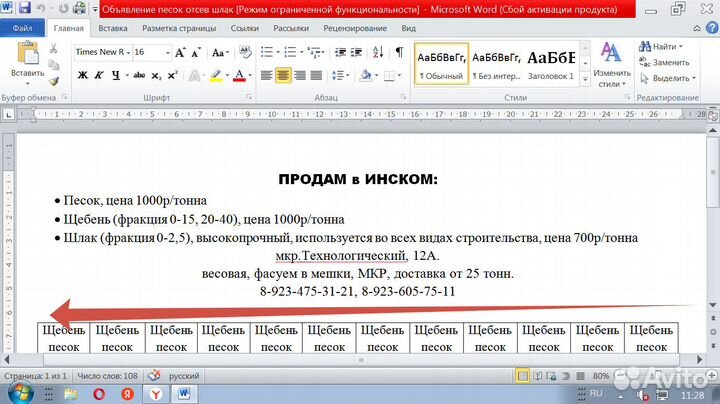The width and height of the screenshot is (720, 404).
Task: Switch to the Рецензирование tab
Action: [x=354, y=28]
